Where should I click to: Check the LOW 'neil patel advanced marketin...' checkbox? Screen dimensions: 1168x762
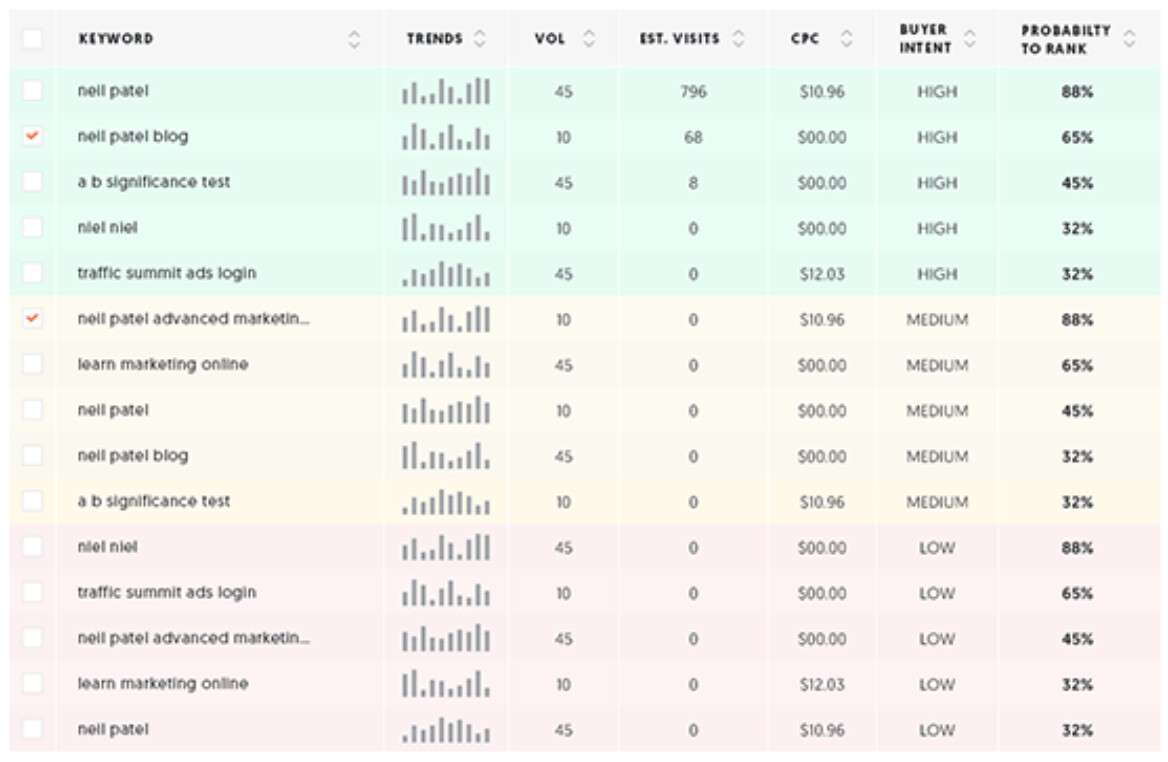[33, 638]
